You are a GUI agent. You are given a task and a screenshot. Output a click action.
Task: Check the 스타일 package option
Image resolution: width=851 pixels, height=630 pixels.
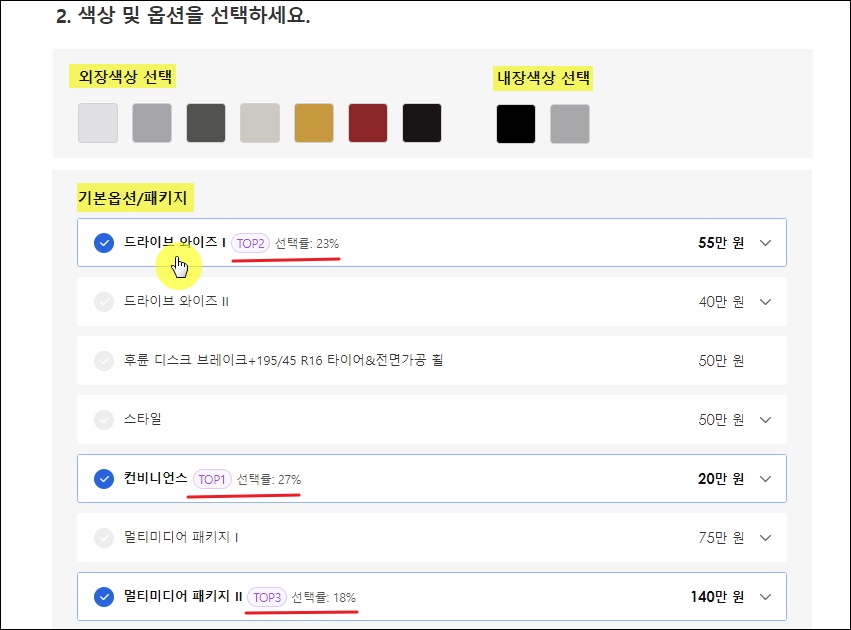104,419
